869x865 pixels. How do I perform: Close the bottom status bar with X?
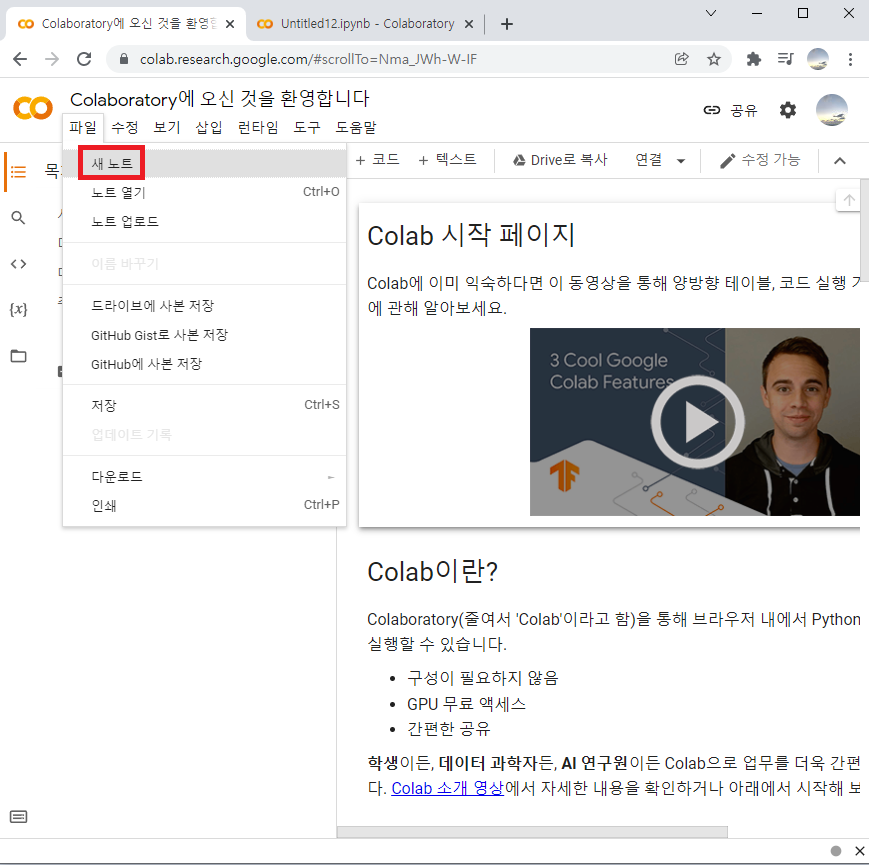860,851
